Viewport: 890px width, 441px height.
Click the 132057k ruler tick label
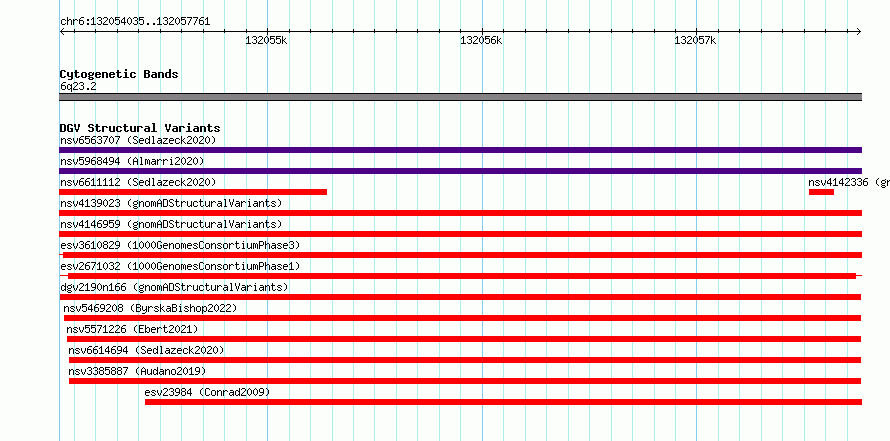(x=695, y=40)
